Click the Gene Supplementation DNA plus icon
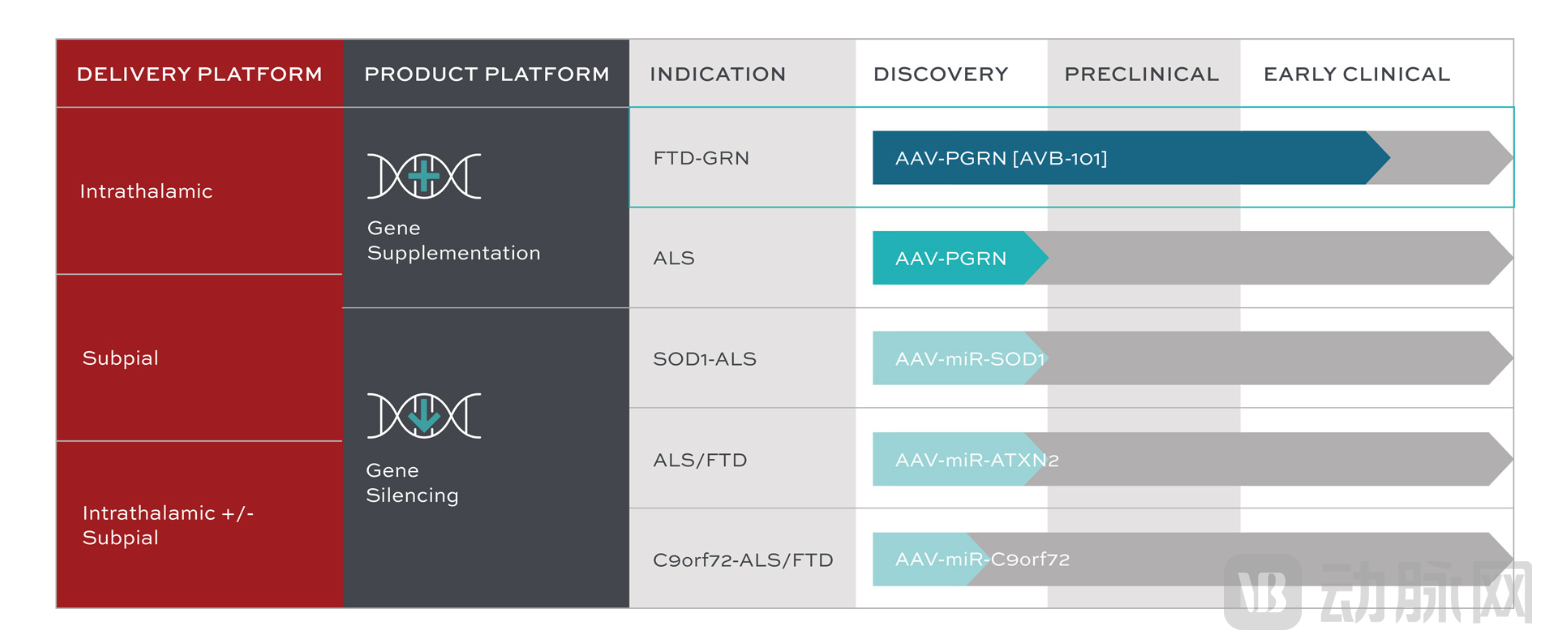Image resolution: width=1542 pixels, height=640 pixels. [x=423, y=176]
